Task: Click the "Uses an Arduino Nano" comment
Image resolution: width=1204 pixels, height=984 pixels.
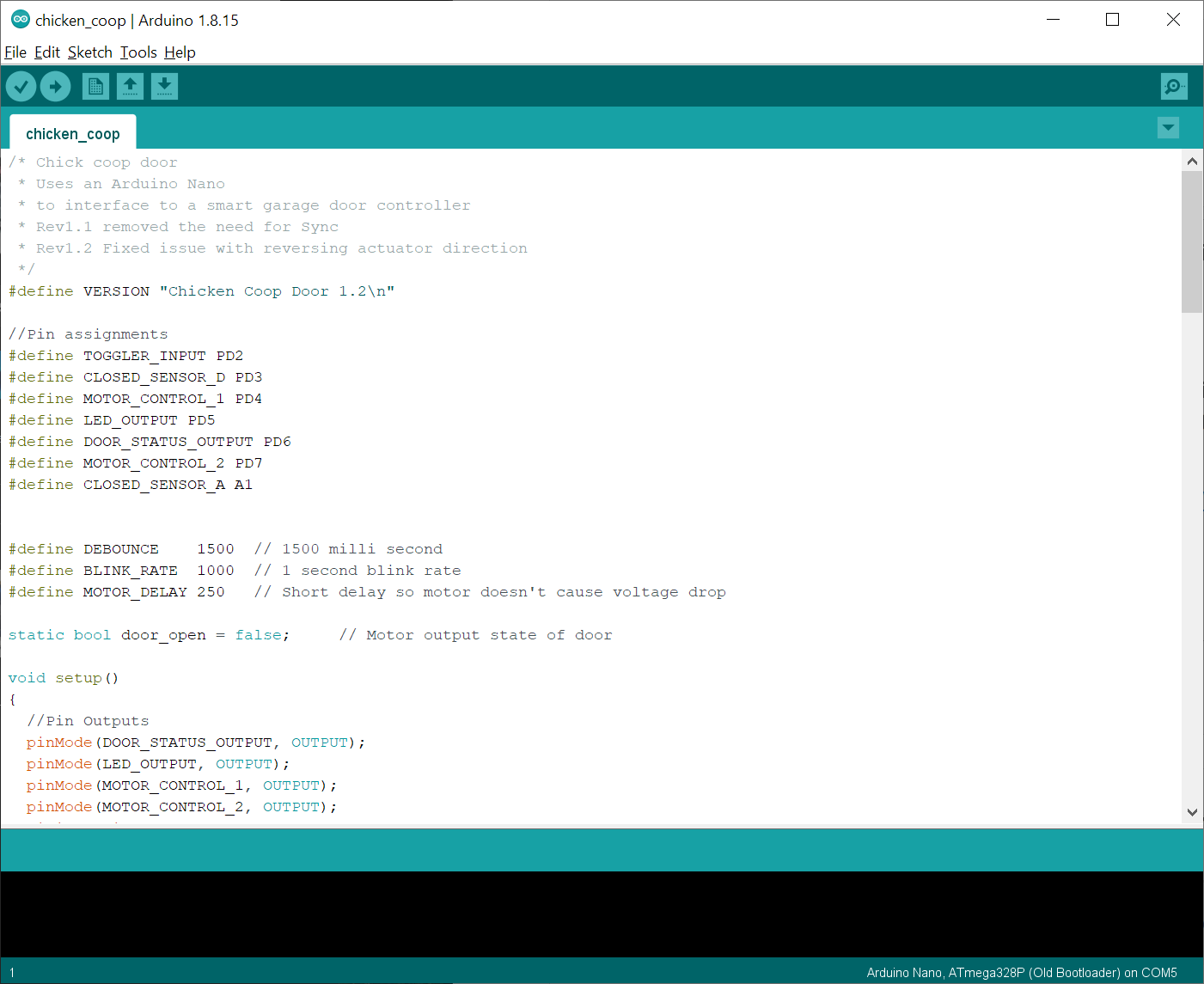Action: tap(121, 184)
